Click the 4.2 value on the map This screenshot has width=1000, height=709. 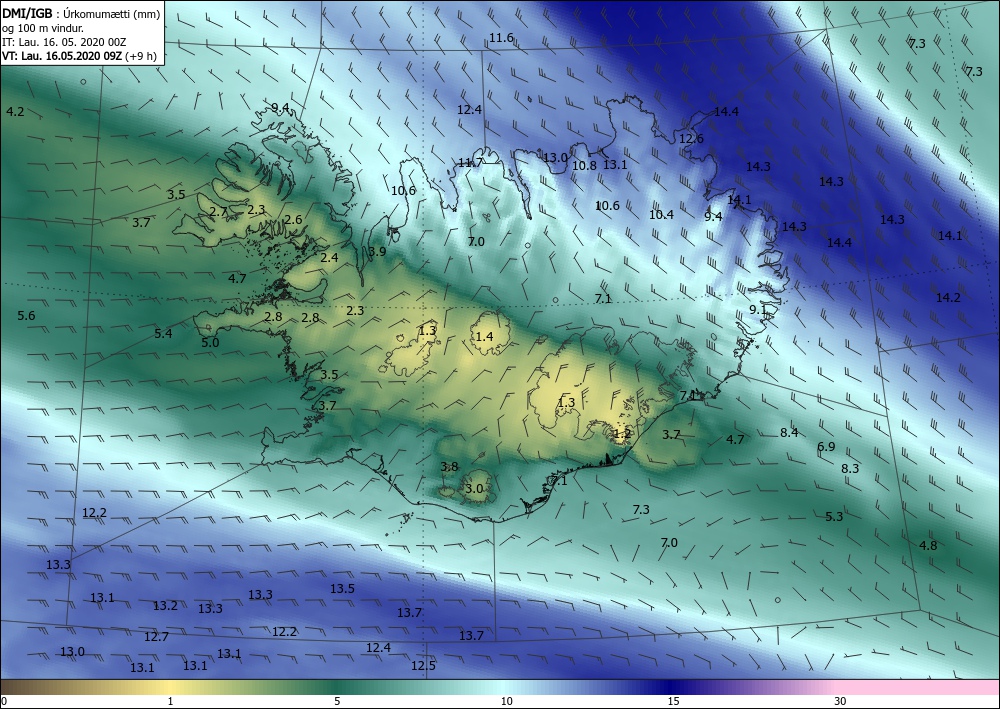click(15, 112)
